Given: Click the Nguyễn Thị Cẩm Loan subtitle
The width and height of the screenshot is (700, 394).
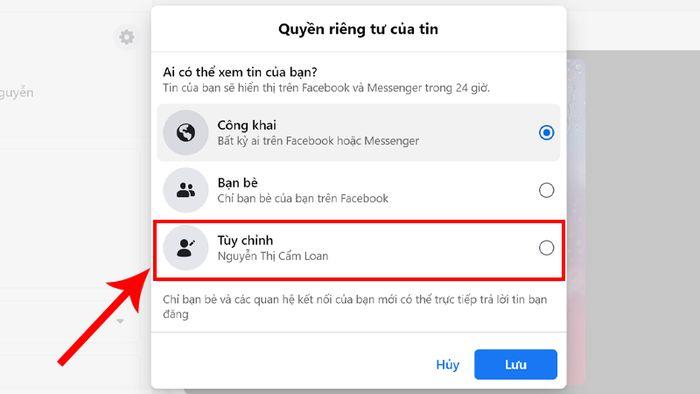Looking at the screenshot, I should click(x=273, y=256).
